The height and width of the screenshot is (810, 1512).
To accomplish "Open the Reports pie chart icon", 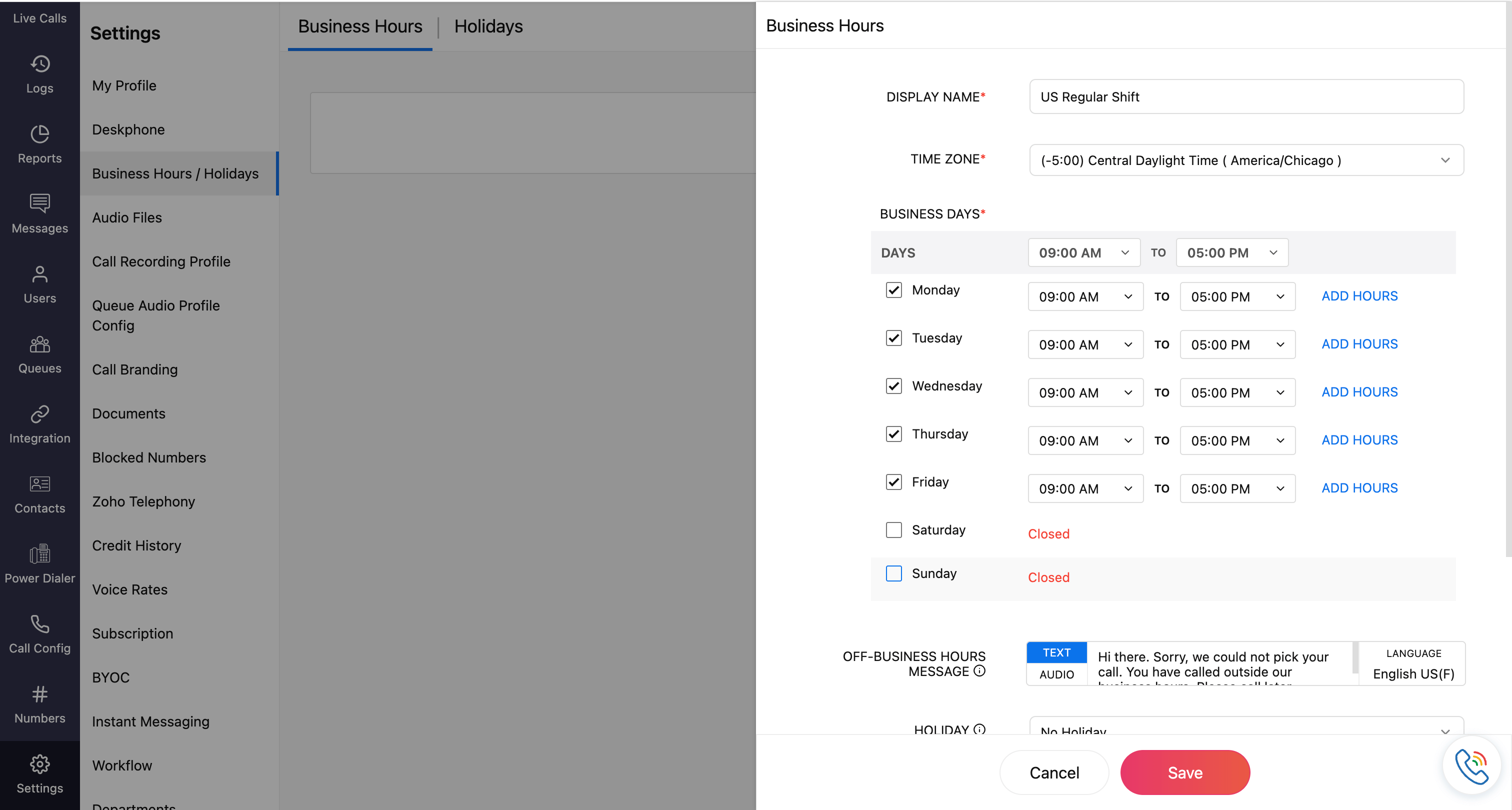I will (x=40, y=134).
